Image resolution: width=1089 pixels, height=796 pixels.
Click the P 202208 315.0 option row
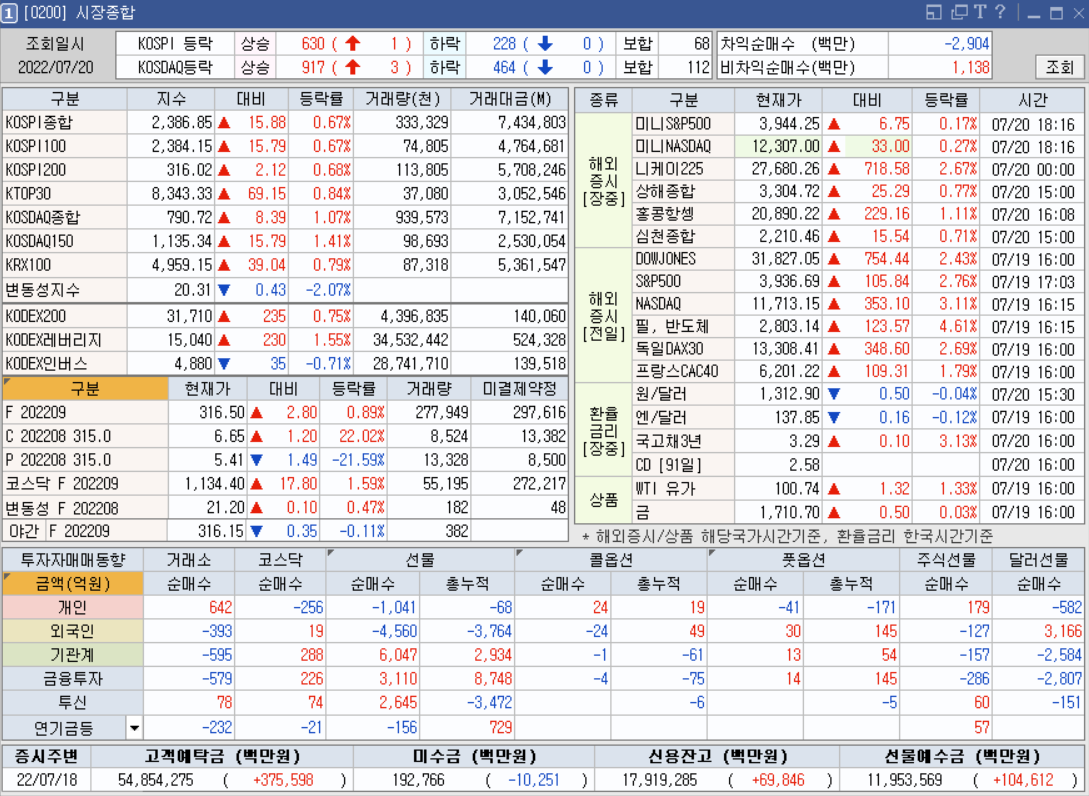(85, 460)
